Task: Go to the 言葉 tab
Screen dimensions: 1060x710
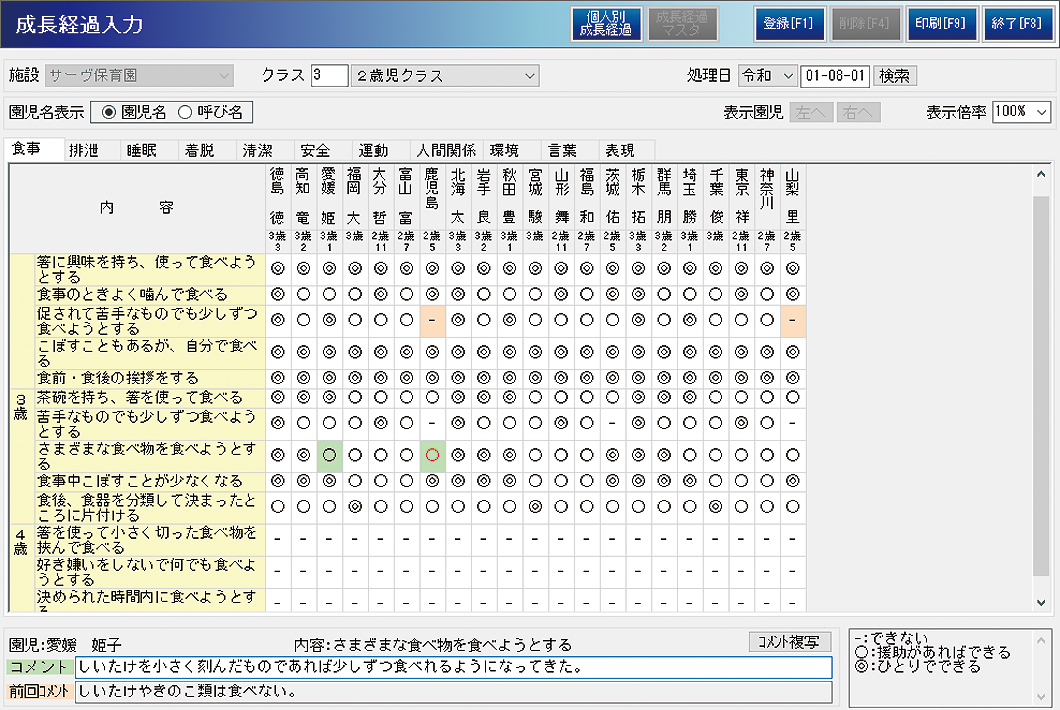Action: [x=562, y=151]
